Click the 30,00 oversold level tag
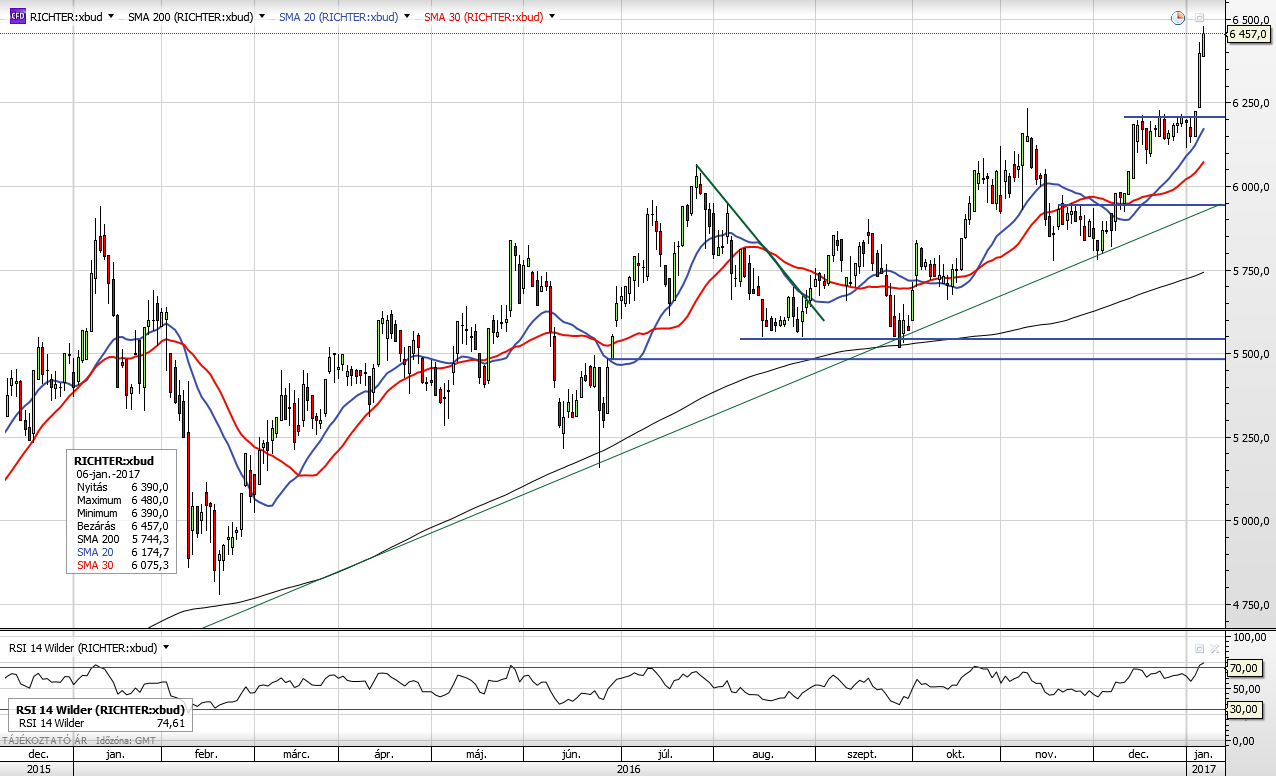The width and height of the screenshot is (1276, 776). 1243,709
